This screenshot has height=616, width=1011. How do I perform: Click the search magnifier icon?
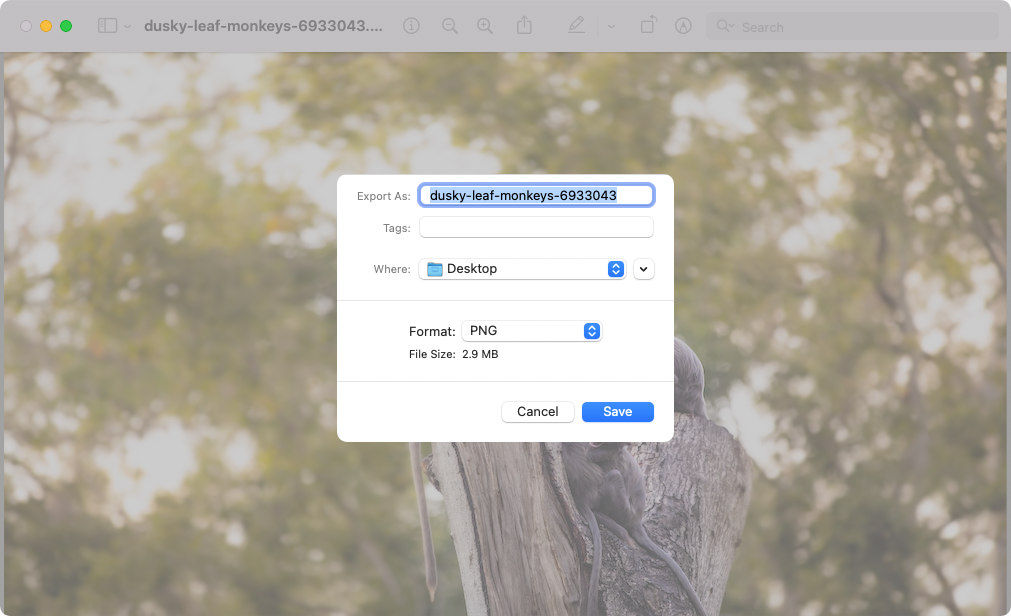point(725,26)
